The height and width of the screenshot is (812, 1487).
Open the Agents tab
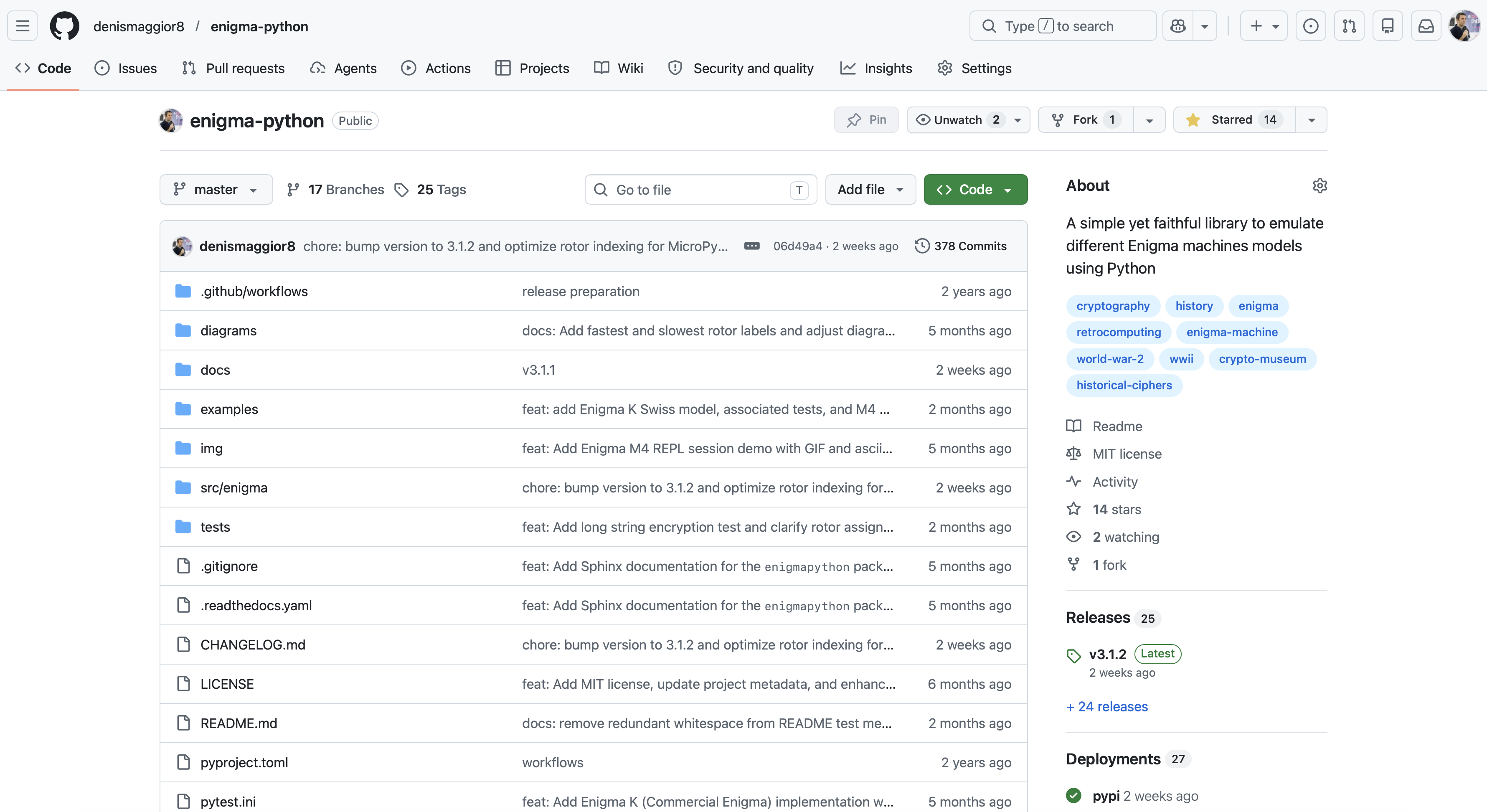(343, 68)
